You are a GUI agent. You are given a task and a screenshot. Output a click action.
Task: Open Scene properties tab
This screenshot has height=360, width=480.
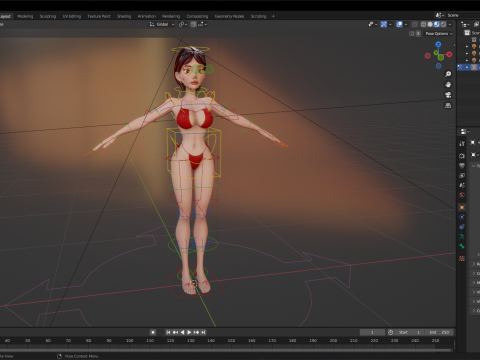pyautogui.click(x=462, y=185)
